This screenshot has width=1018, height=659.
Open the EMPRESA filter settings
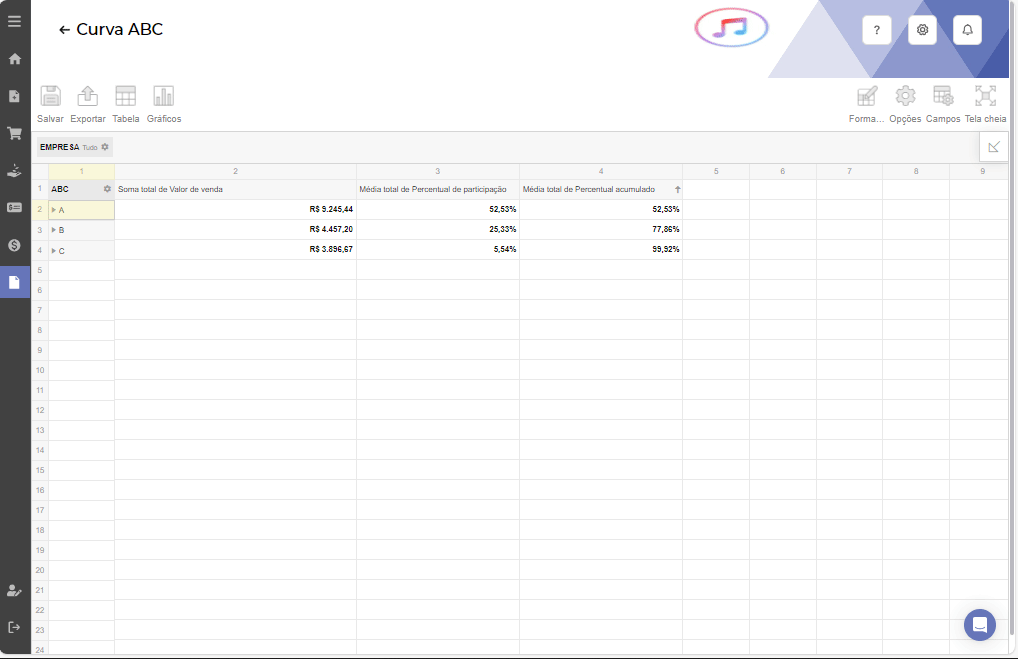[105, 147]
